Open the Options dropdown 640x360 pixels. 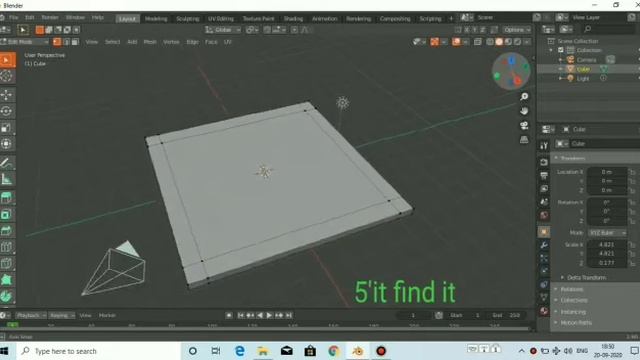point(517,30)
